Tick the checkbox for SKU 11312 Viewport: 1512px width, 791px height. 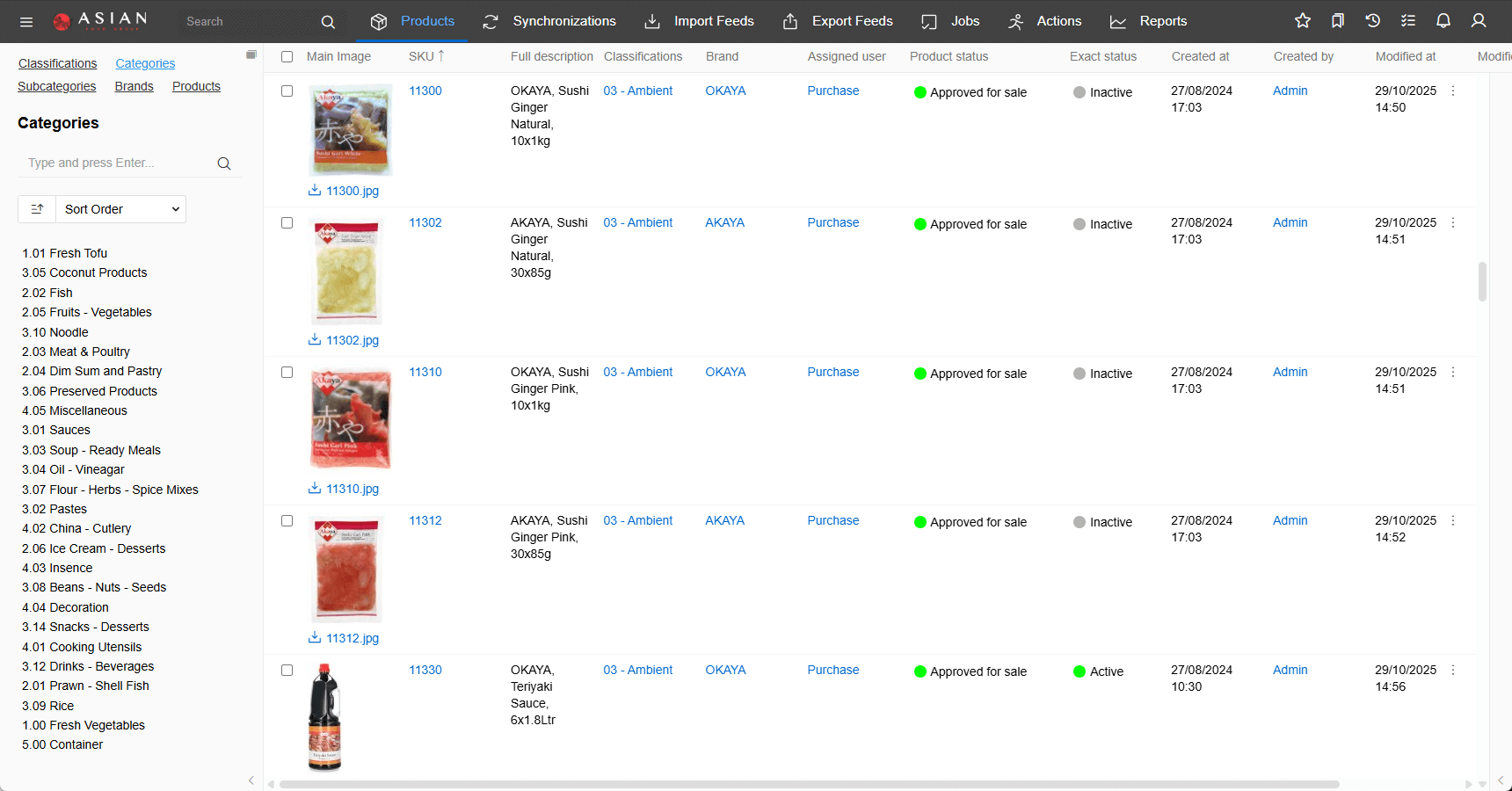tap(287, 520)
